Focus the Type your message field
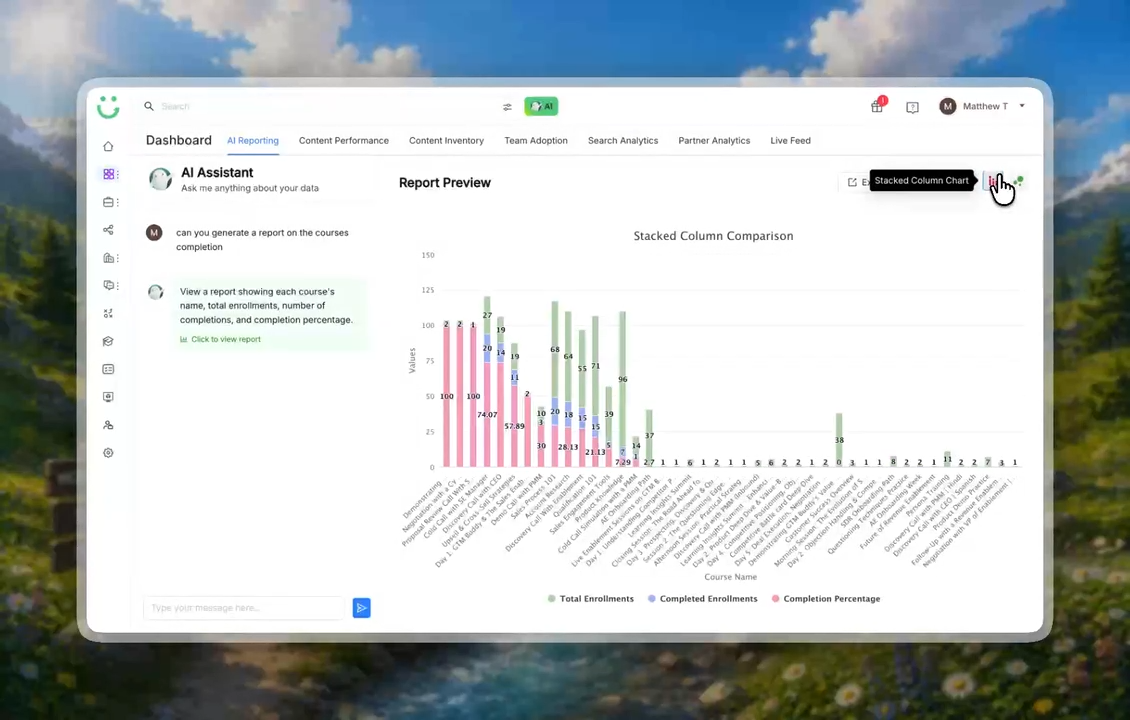 pyautogui.click(x=244, y=608)
